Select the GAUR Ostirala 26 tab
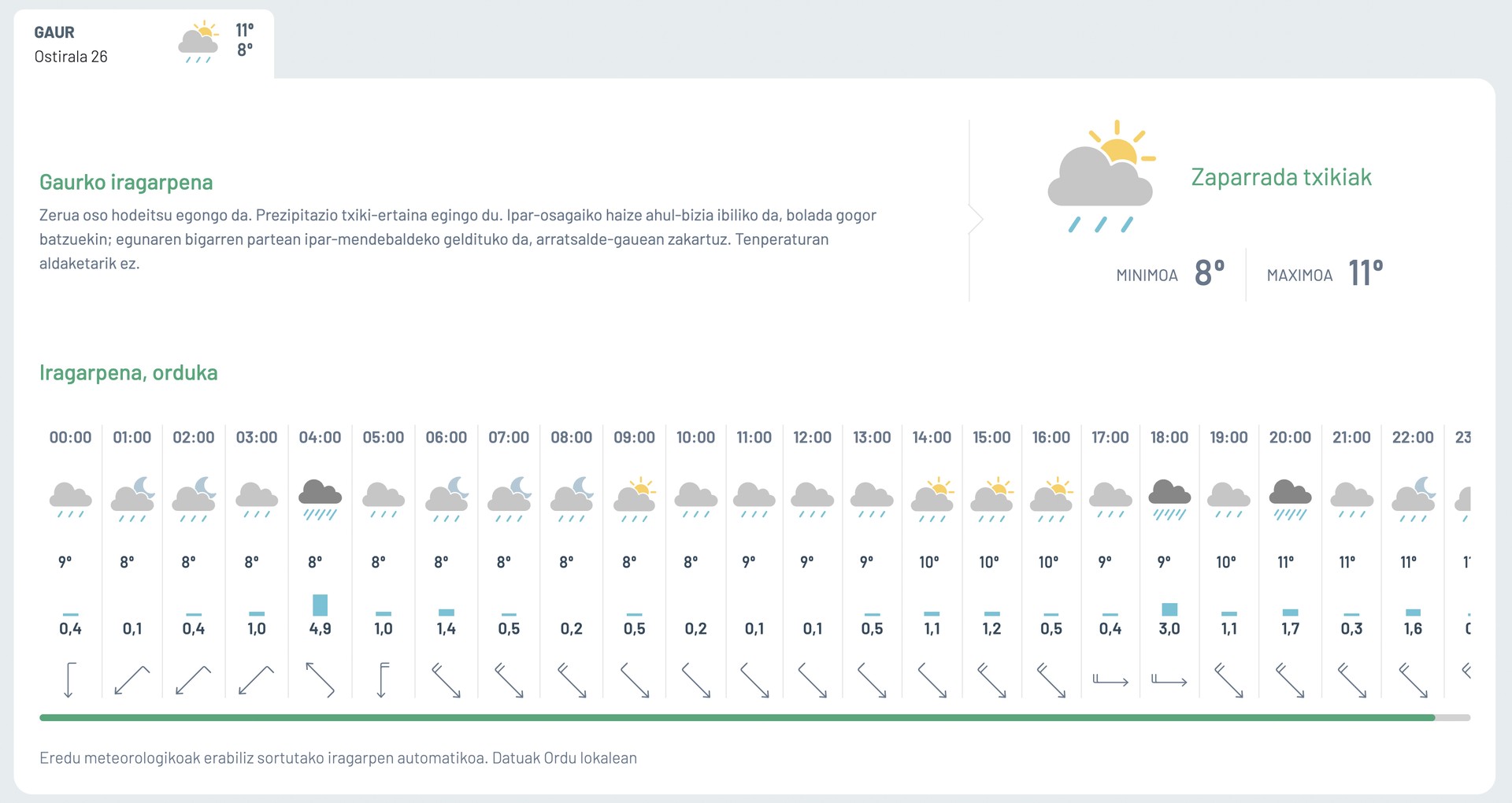Image resolution: width=1512 pixels, height=803 pixels. click(x=144, y=44)
